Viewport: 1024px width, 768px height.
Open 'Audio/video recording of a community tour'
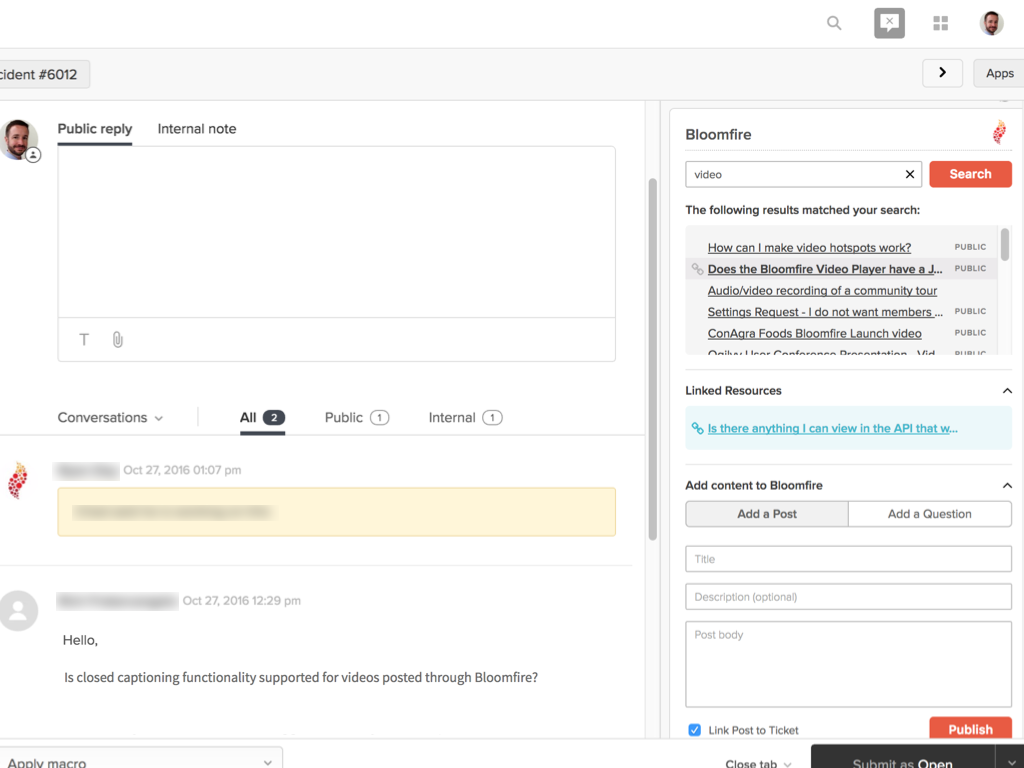click(822, 291)
